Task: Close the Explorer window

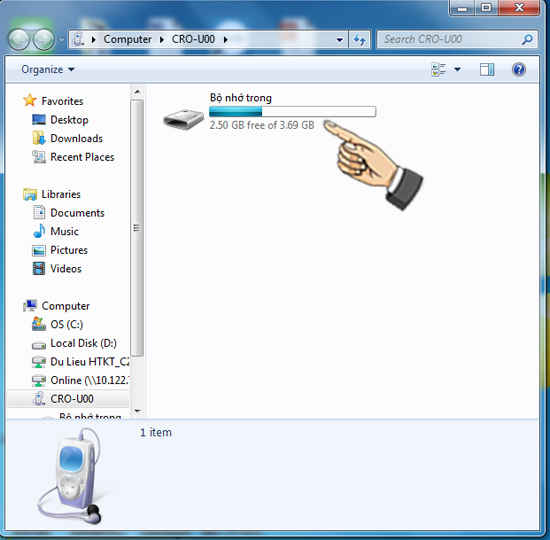Action: click(x=519, y=8)
